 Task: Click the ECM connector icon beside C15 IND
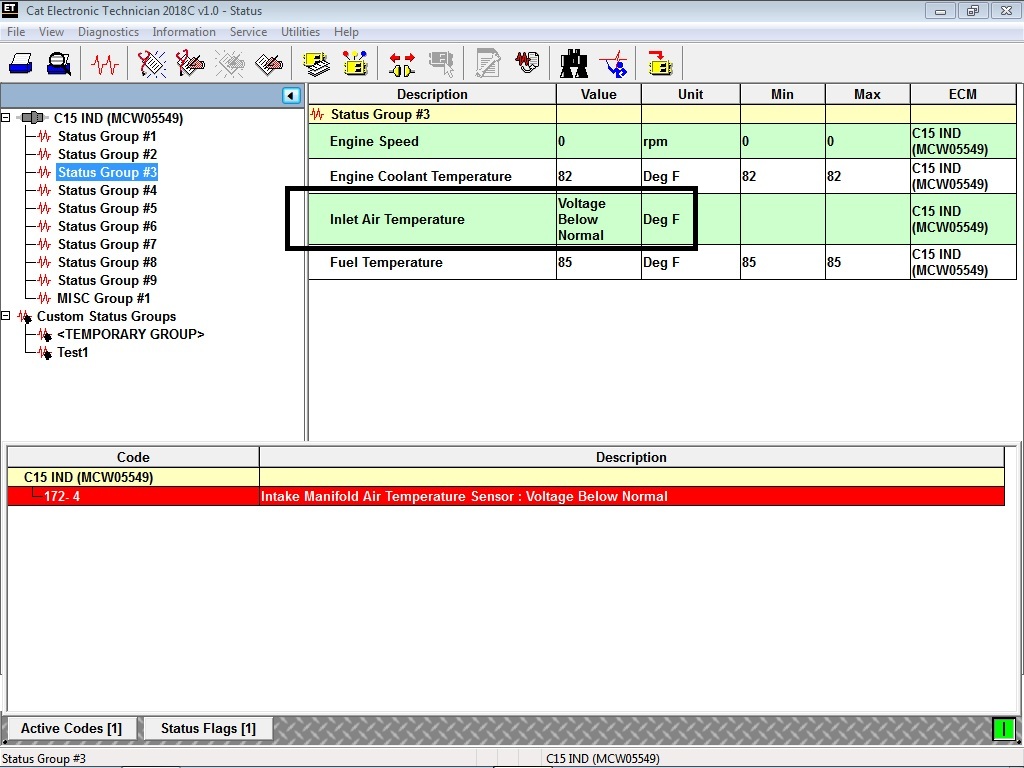32,118
